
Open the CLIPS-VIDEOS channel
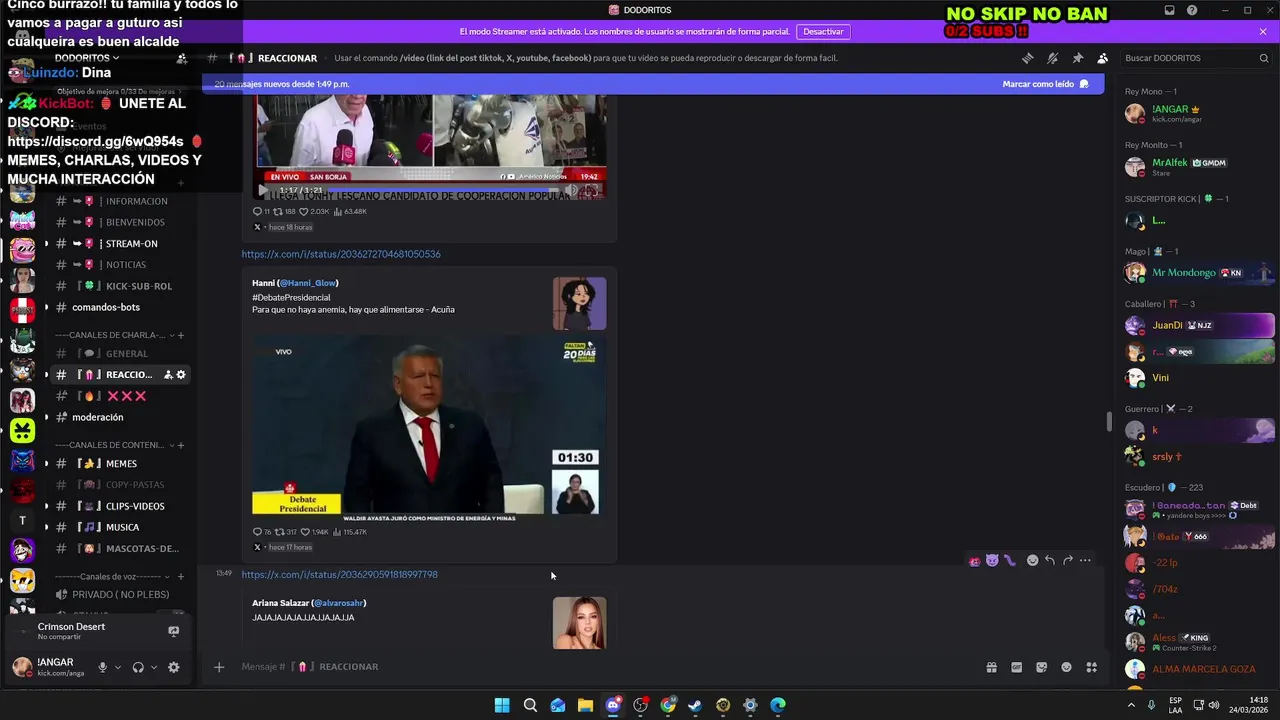coord(120,506)
